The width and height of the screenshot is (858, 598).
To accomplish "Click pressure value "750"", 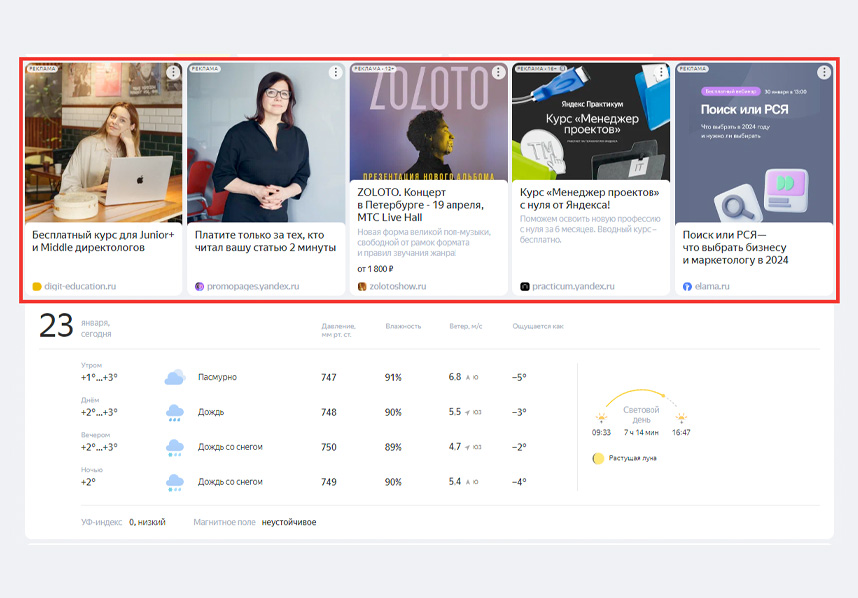I will 329,448.
